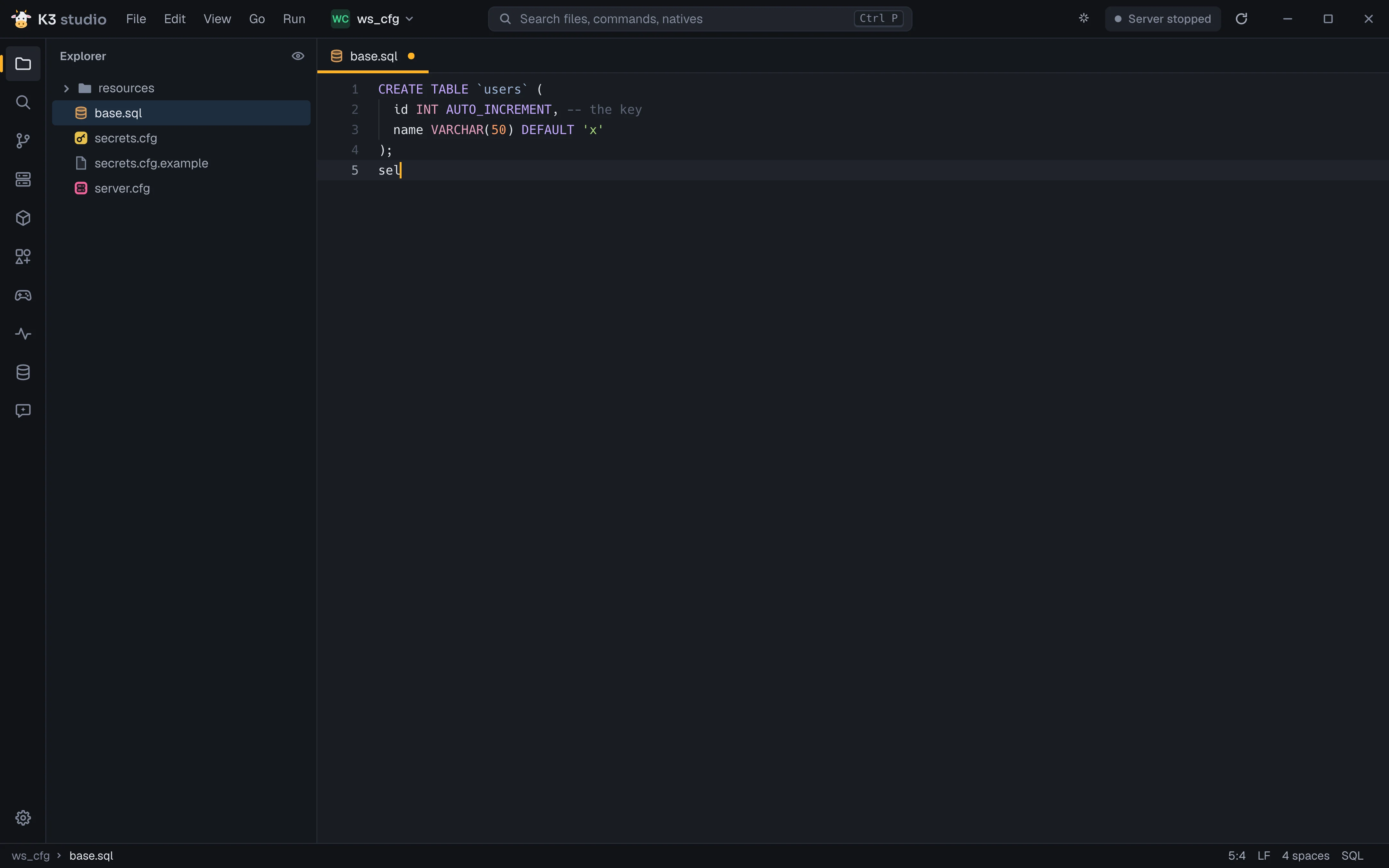
Task: Open the Run menu
Action: click(294, 19)
